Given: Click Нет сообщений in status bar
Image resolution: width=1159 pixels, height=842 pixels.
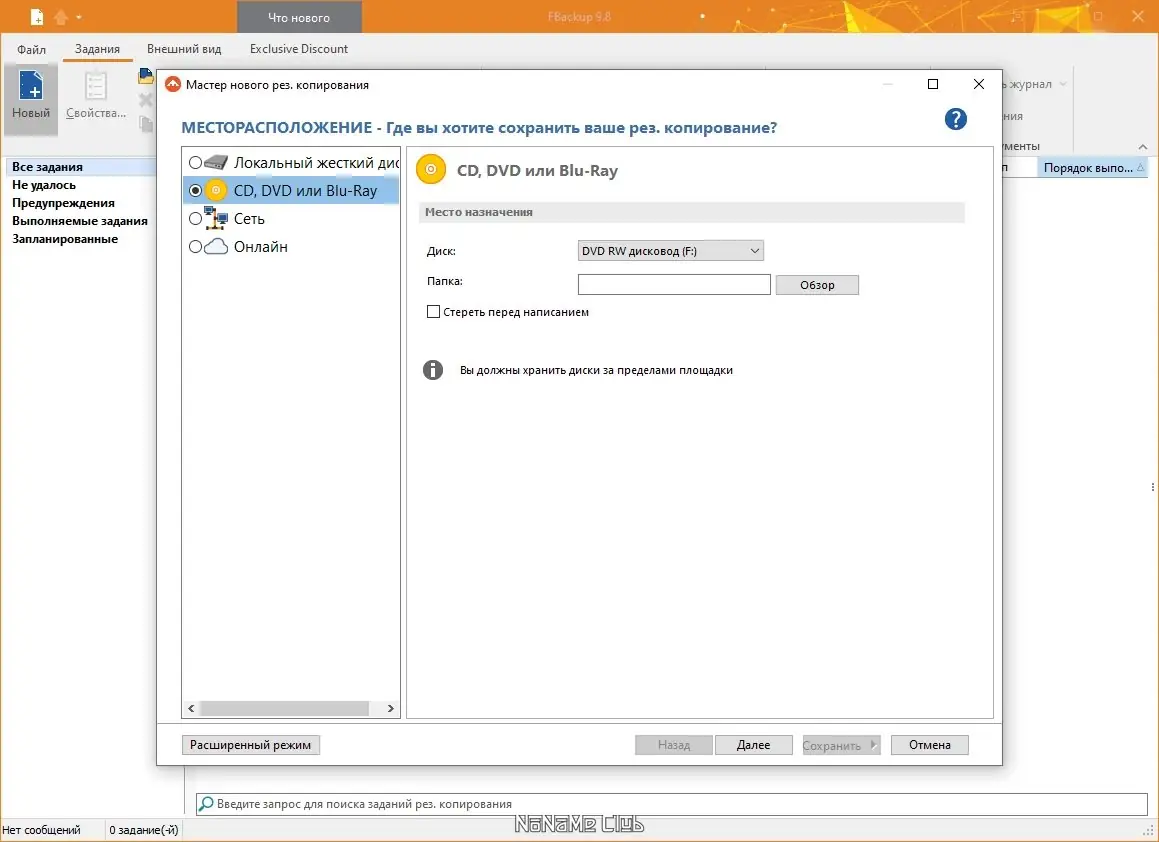Looking at the screenshot, I should pos(41,830).
